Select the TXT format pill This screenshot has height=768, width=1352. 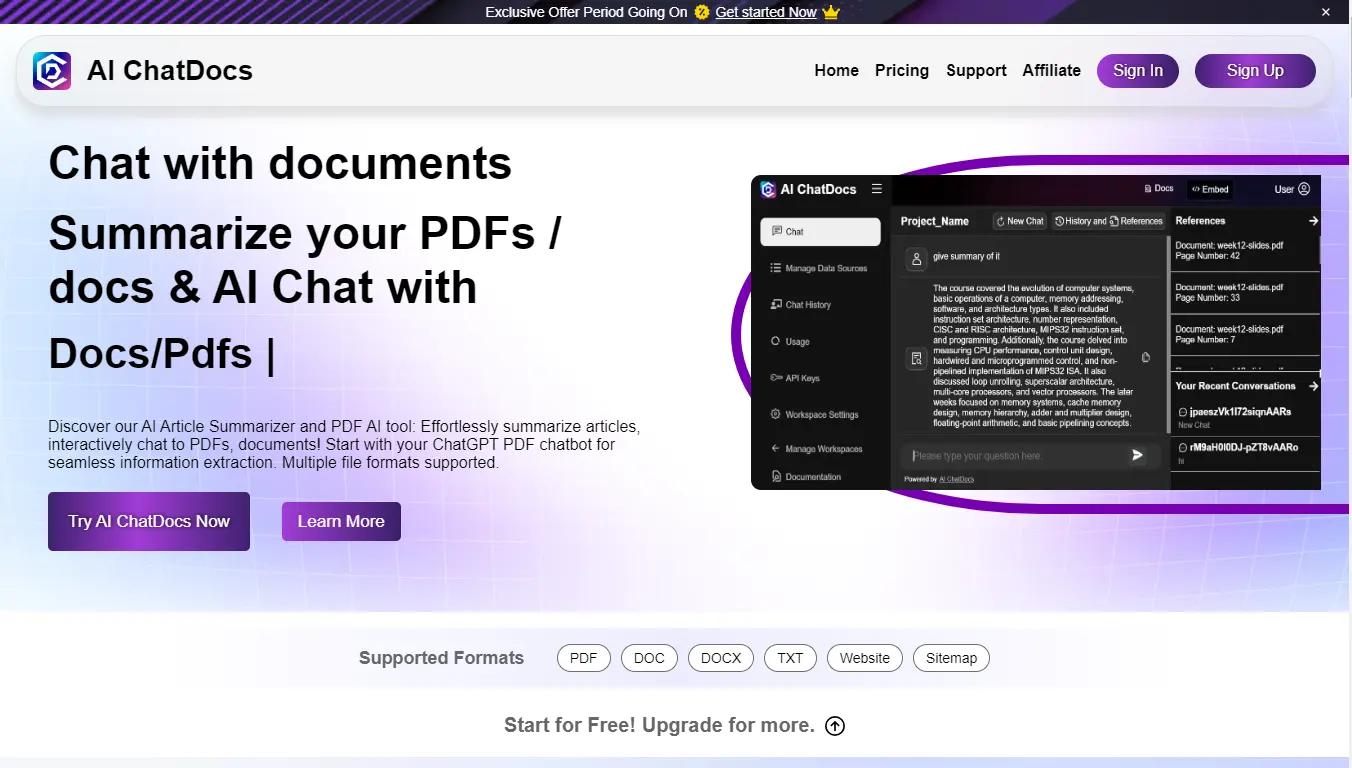pyautogui.click(x=790, y=658)
